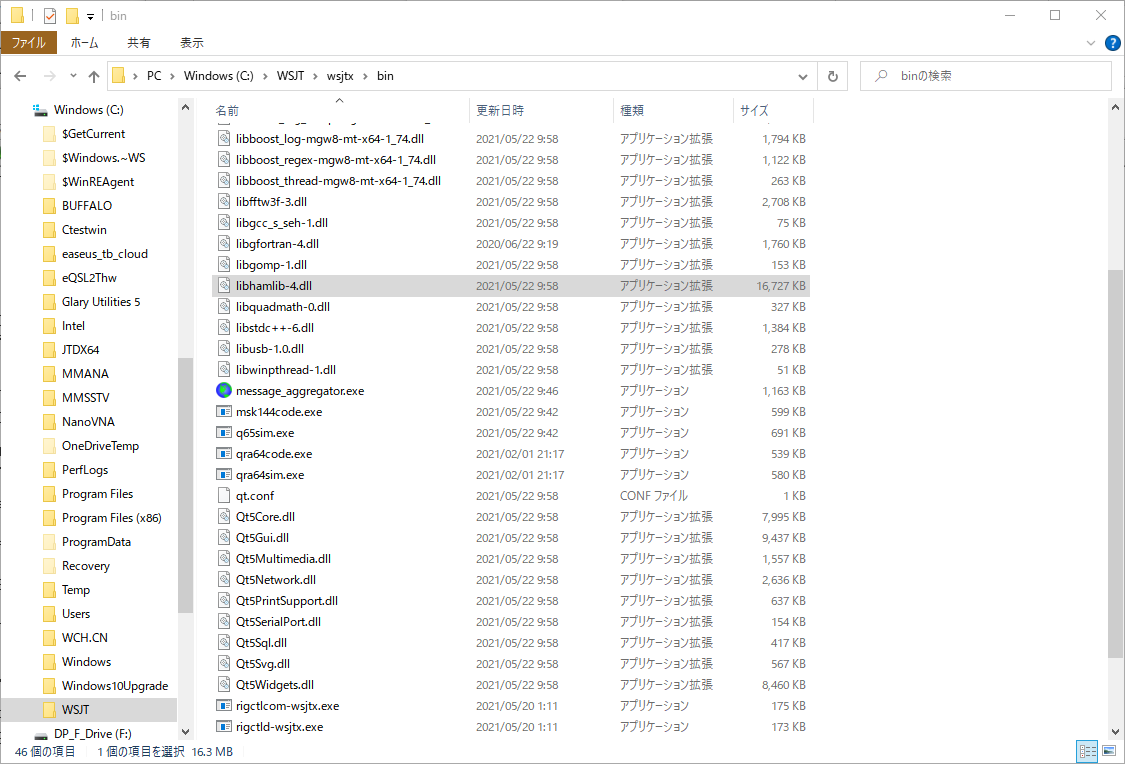
Task: Click the DP_F_Drive (F:) drive icon
Action: [41, 735]
